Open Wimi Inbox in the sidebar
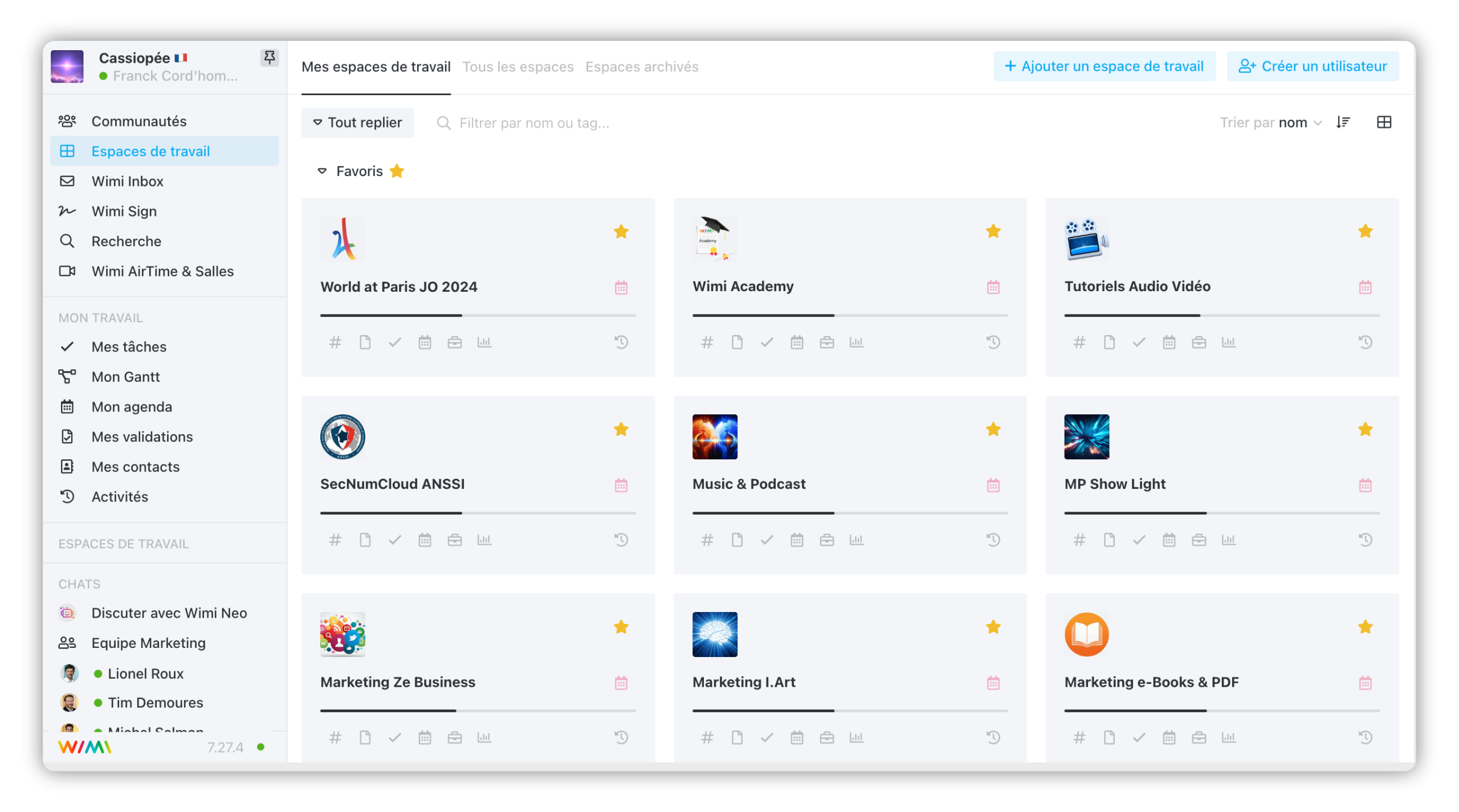The height and width of the screenshot is (812, 1459). (164, 181)
